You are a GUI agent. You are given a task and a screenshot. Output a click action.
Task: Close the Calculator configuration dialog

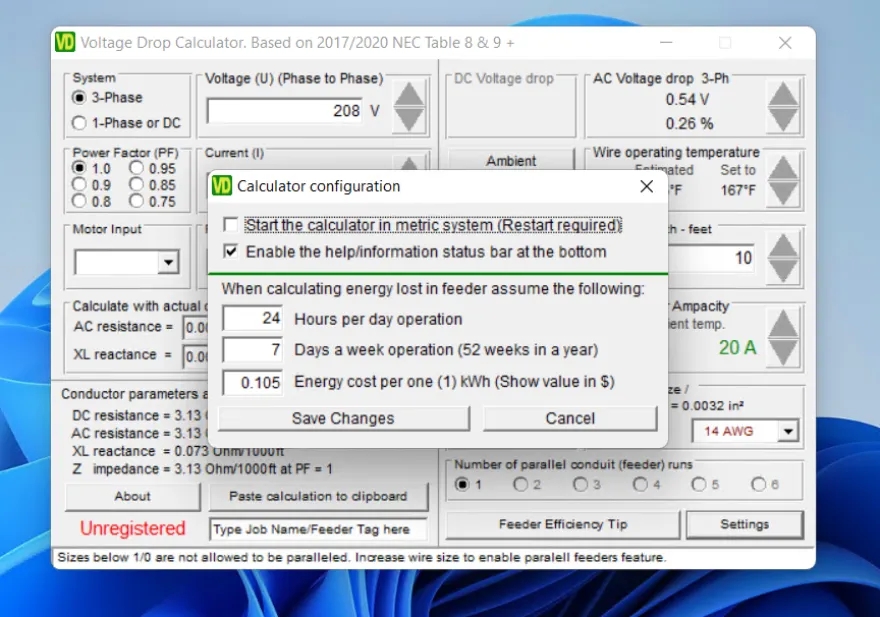pos(647,186)
